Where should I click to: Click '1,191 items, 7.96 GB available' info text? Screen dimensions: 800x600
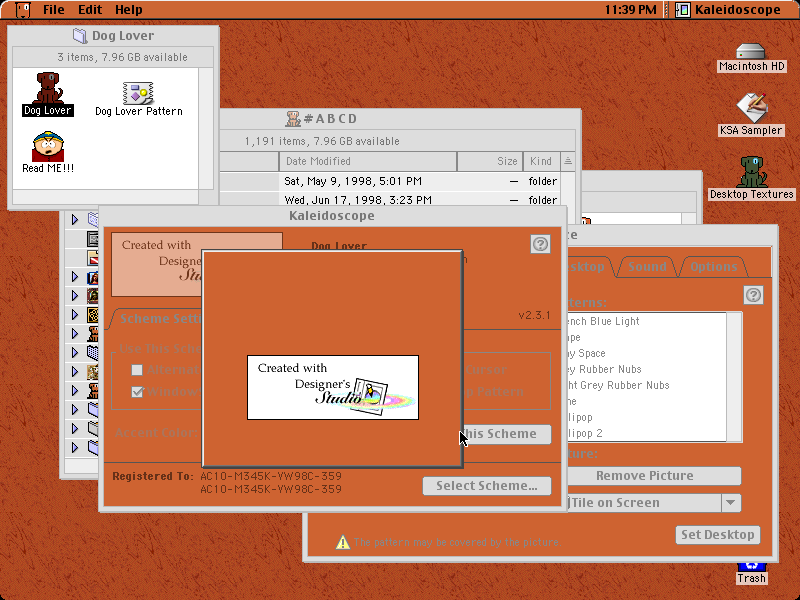321,141
